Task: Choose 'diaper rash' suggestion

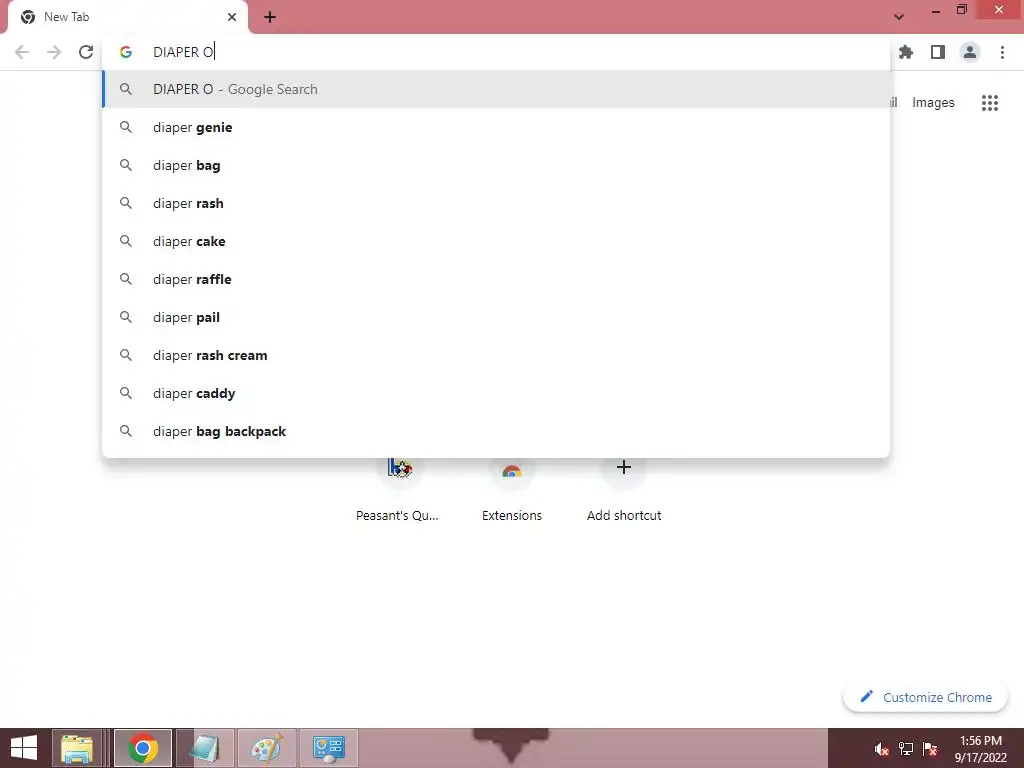Action: pos(496,203)
